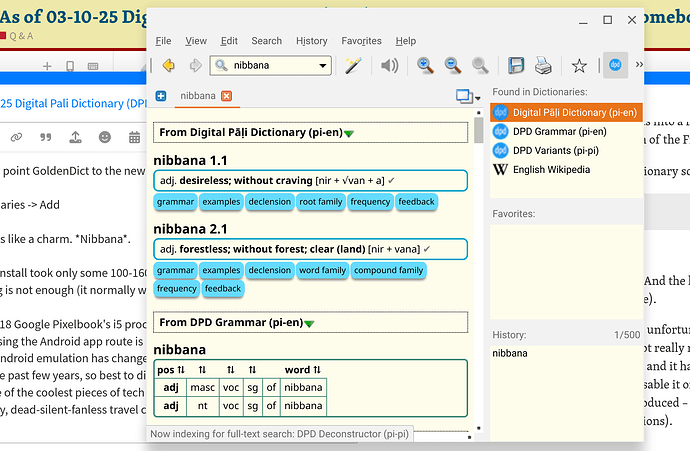Open the Search menu

[x=267, y=41]
